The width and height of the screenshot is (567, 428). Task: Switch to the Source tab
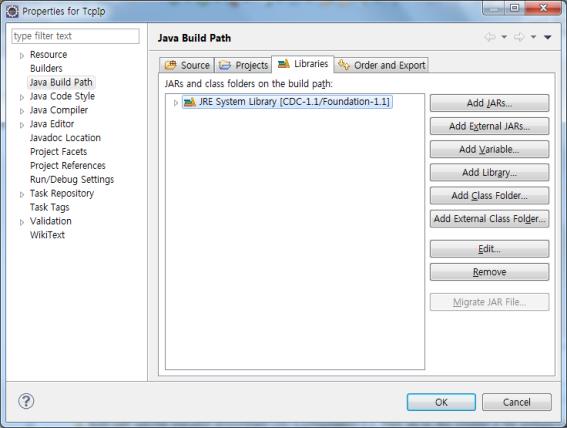[187, 65]
